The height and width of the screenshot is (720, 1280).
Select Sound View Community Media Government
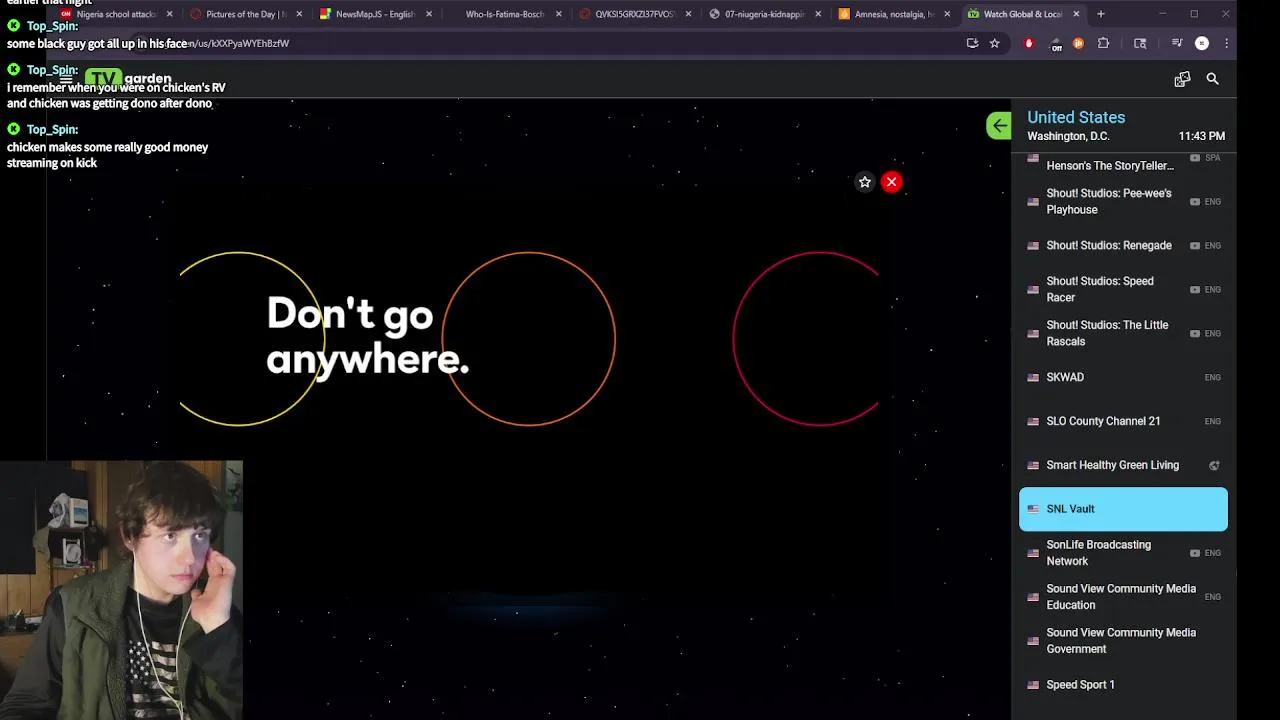(x=1123, y=641)
